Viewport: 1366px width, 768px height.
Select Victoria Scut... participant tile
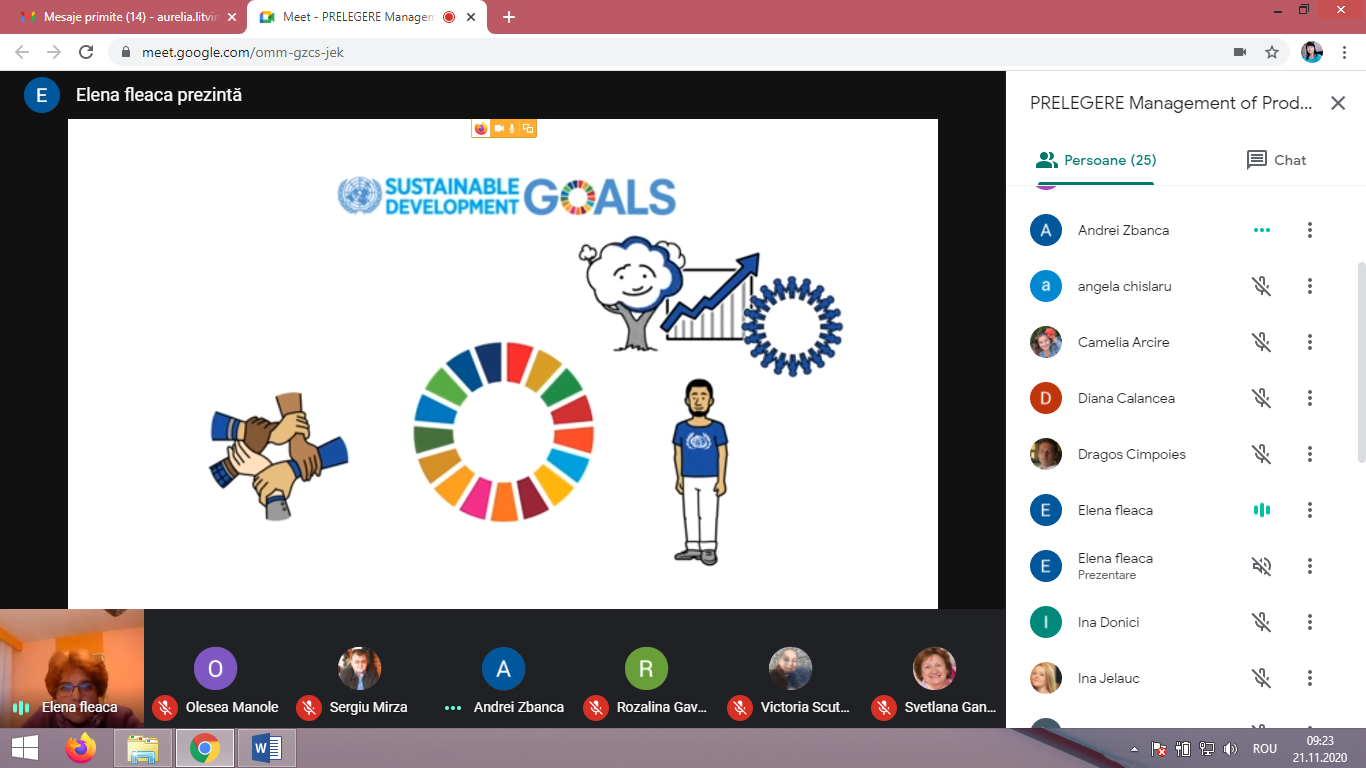790,668
